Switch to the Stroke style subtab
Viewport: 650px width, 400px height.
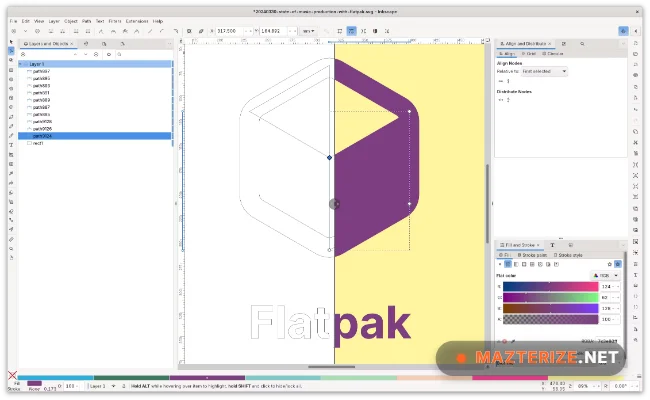coord(568,255)
